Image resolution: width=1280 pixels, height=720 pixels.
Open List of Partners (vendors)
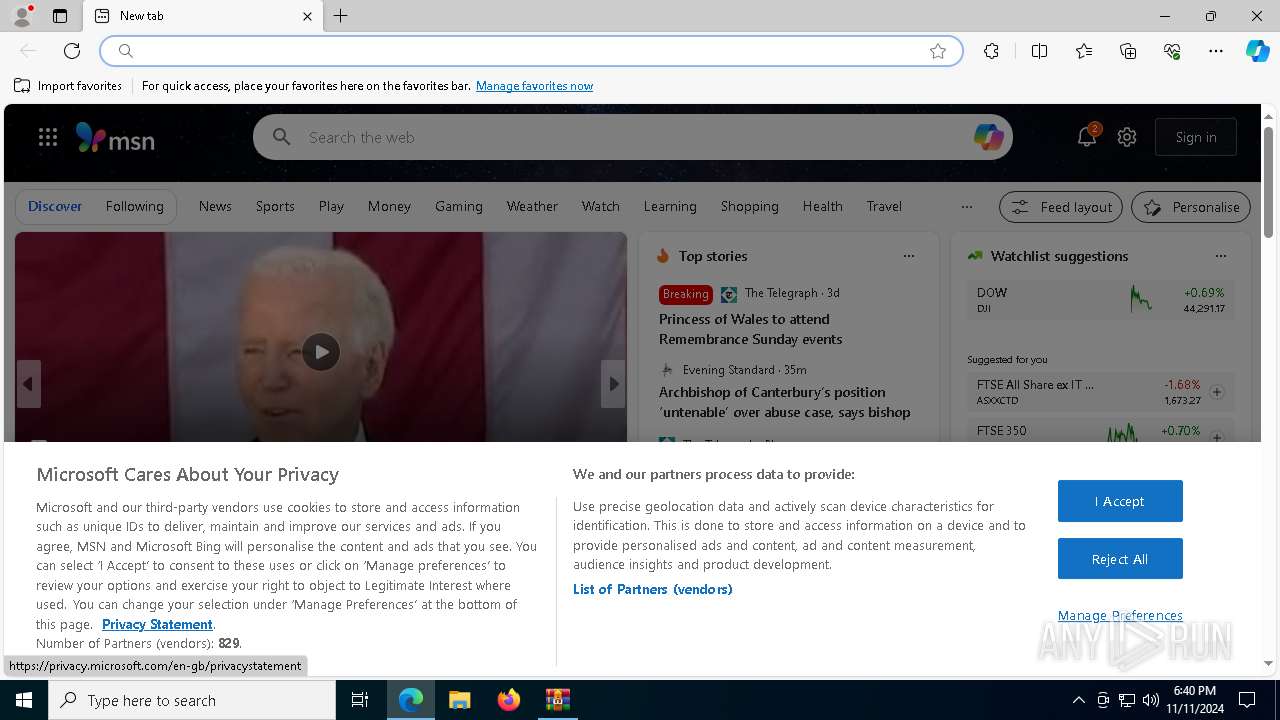click(653, 589)
